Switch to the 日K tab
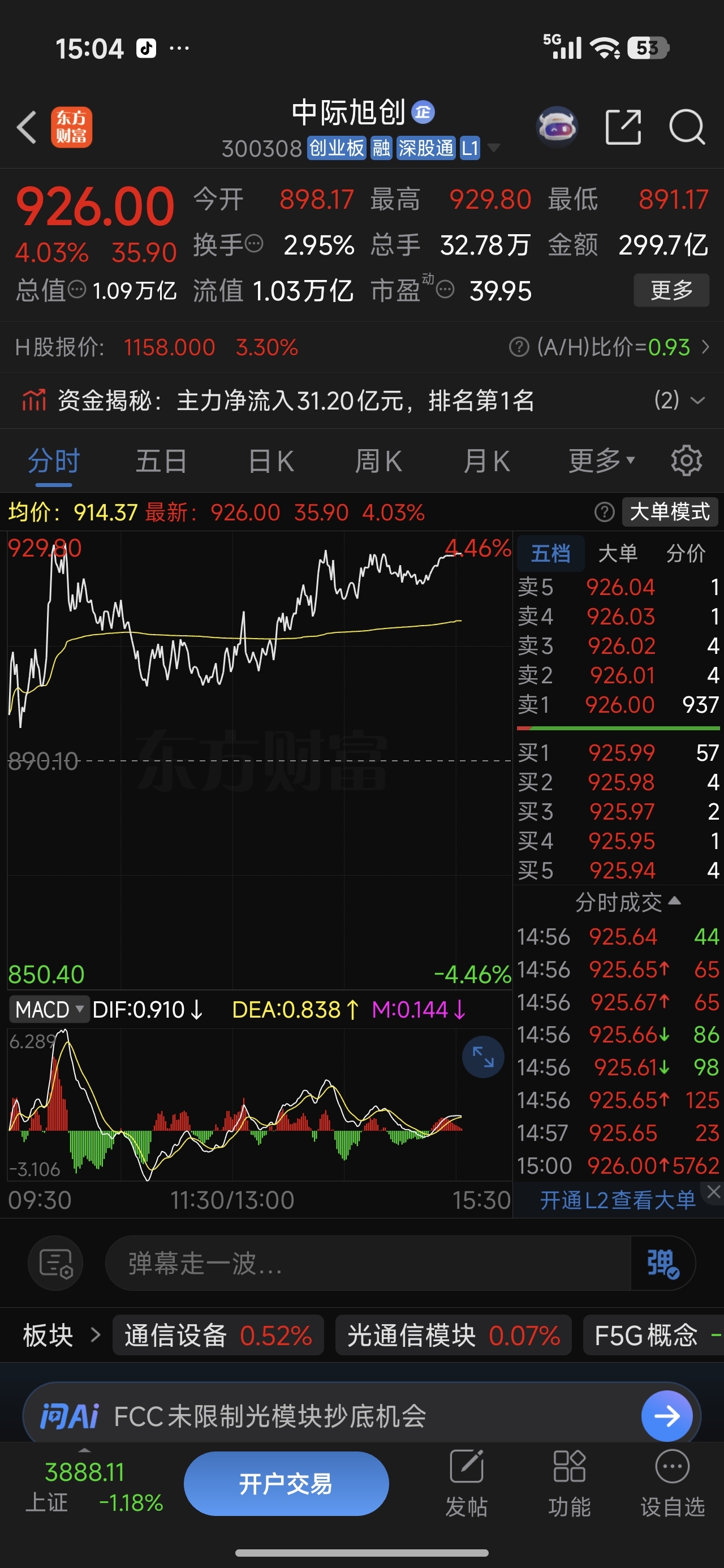 click(271, 461)
